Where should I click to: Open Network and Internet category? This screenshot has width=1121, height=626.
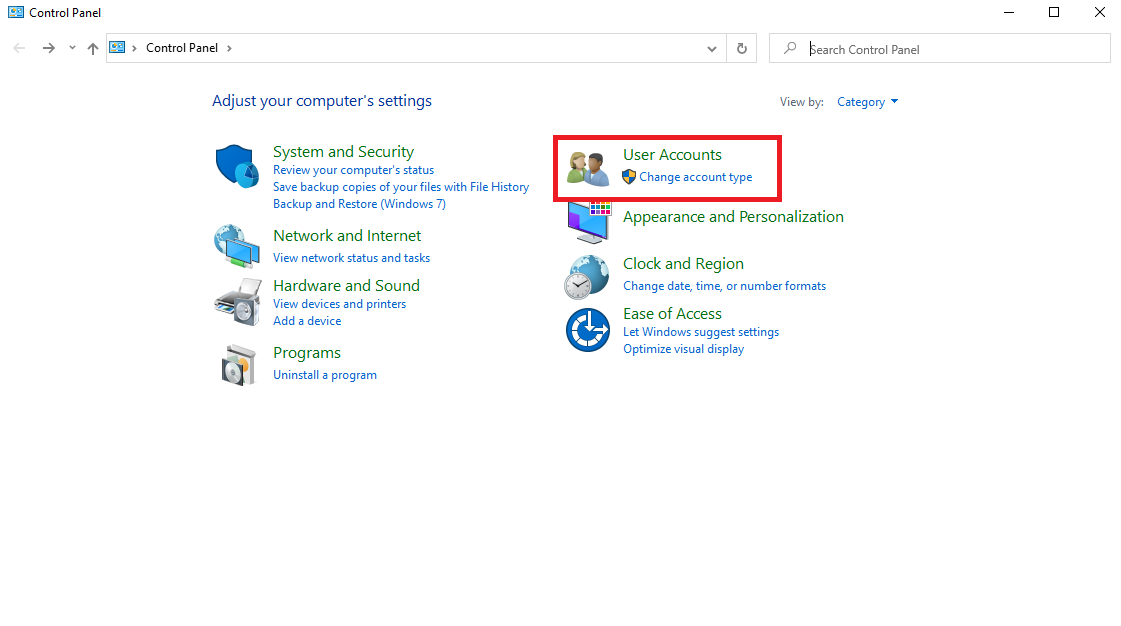347,236
